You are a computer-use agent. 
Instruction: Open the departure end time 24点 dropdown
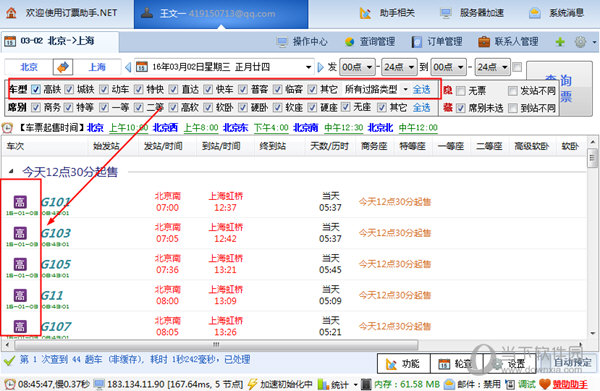coord(399,67)
